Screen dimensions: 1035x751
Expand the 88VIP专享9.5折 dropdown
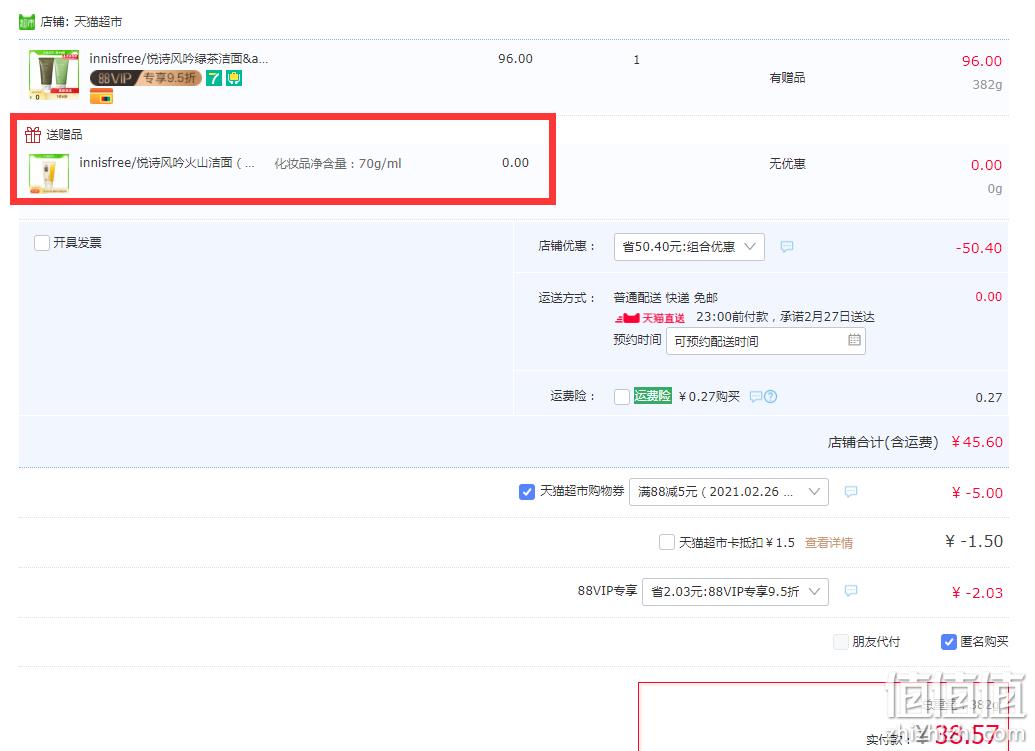pos(735,591)
